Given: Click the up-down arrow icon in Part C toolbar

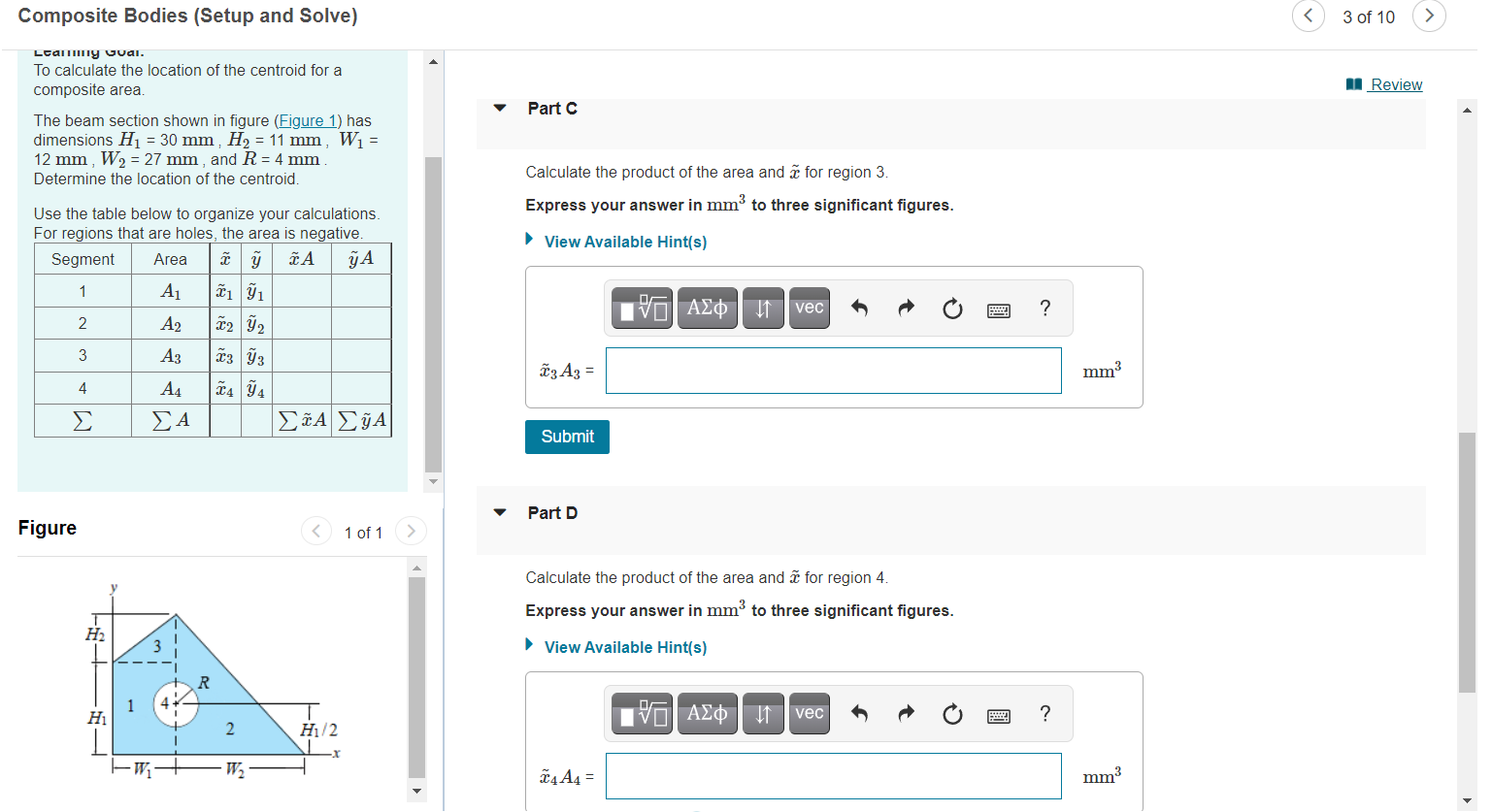Looking at the screenshot, I should click(x=763, y=308).
